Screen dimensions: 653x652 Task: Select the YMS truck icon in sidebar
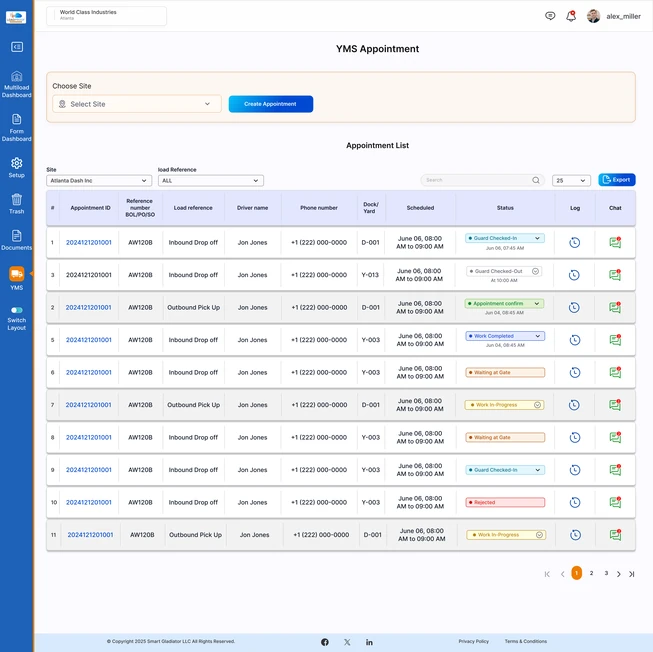tap(17, 274)
